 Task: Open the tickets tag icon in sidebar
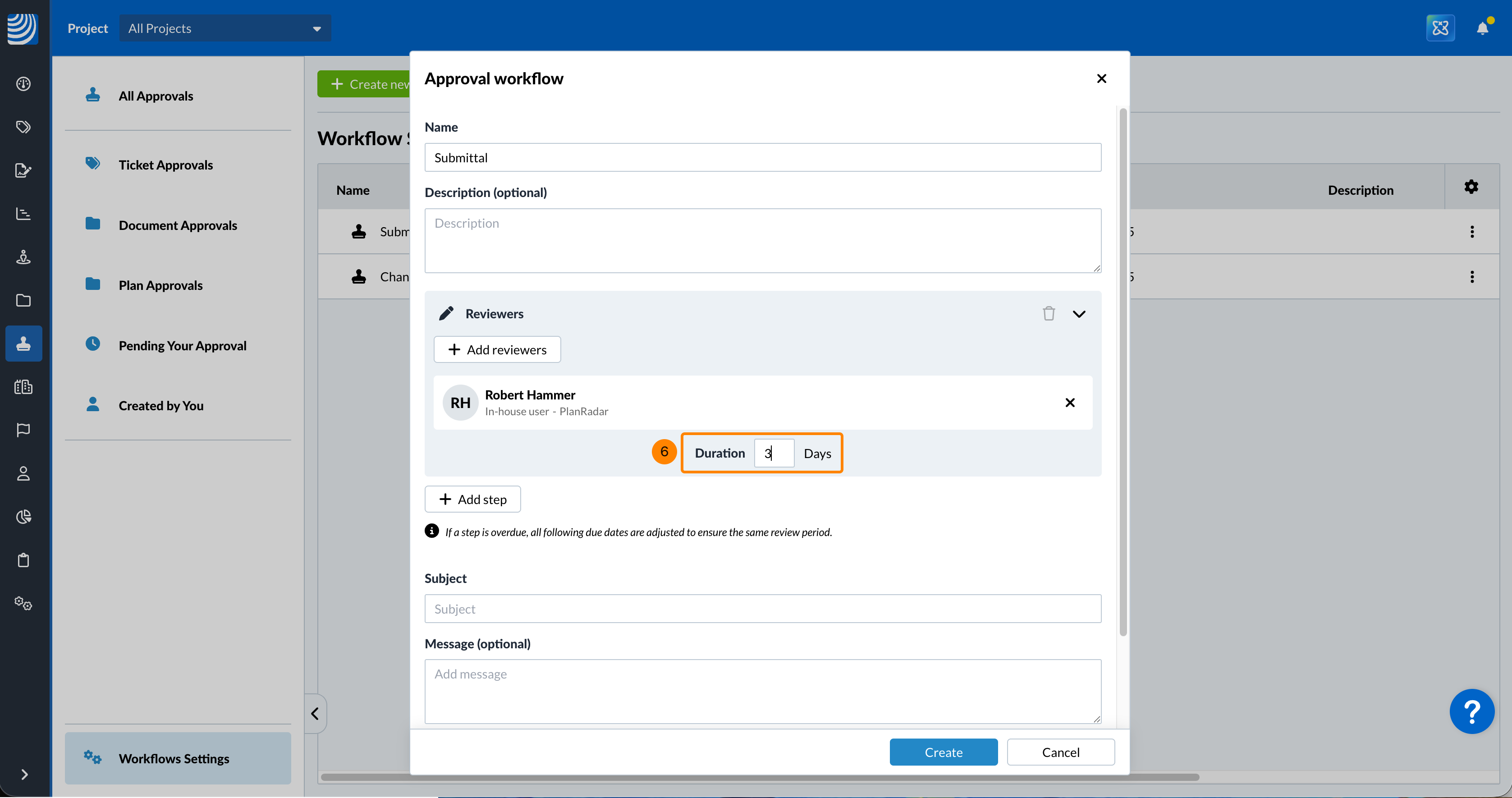pyautogui.click(x=23, y=127)
